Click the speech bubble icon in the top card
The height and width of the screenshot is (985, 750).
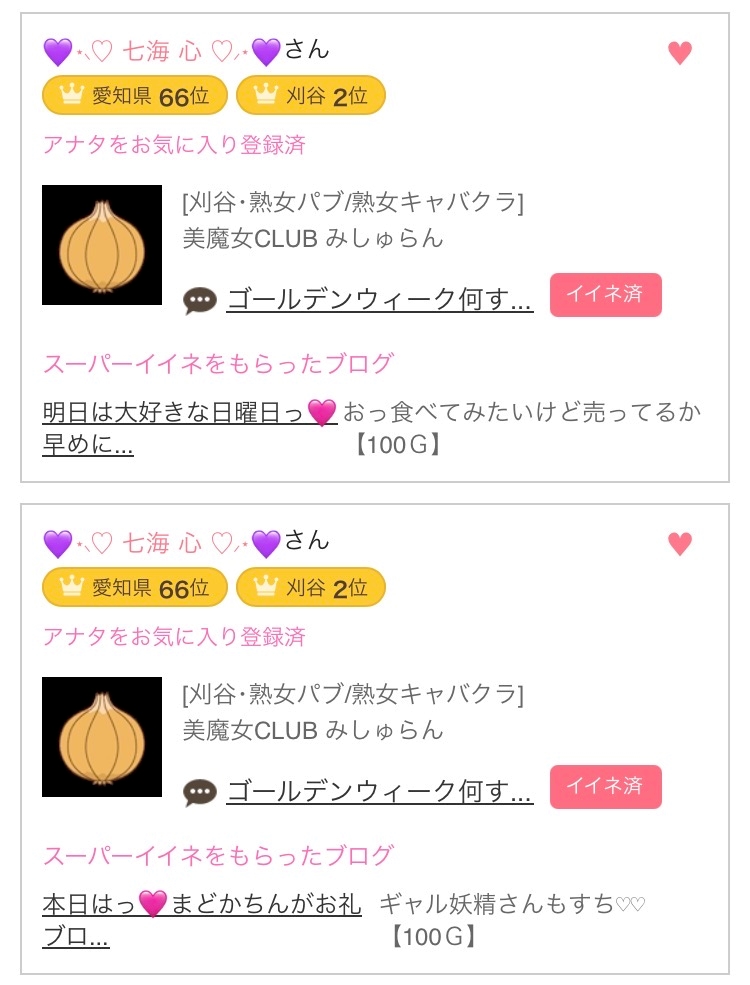(x=200, y=301)
